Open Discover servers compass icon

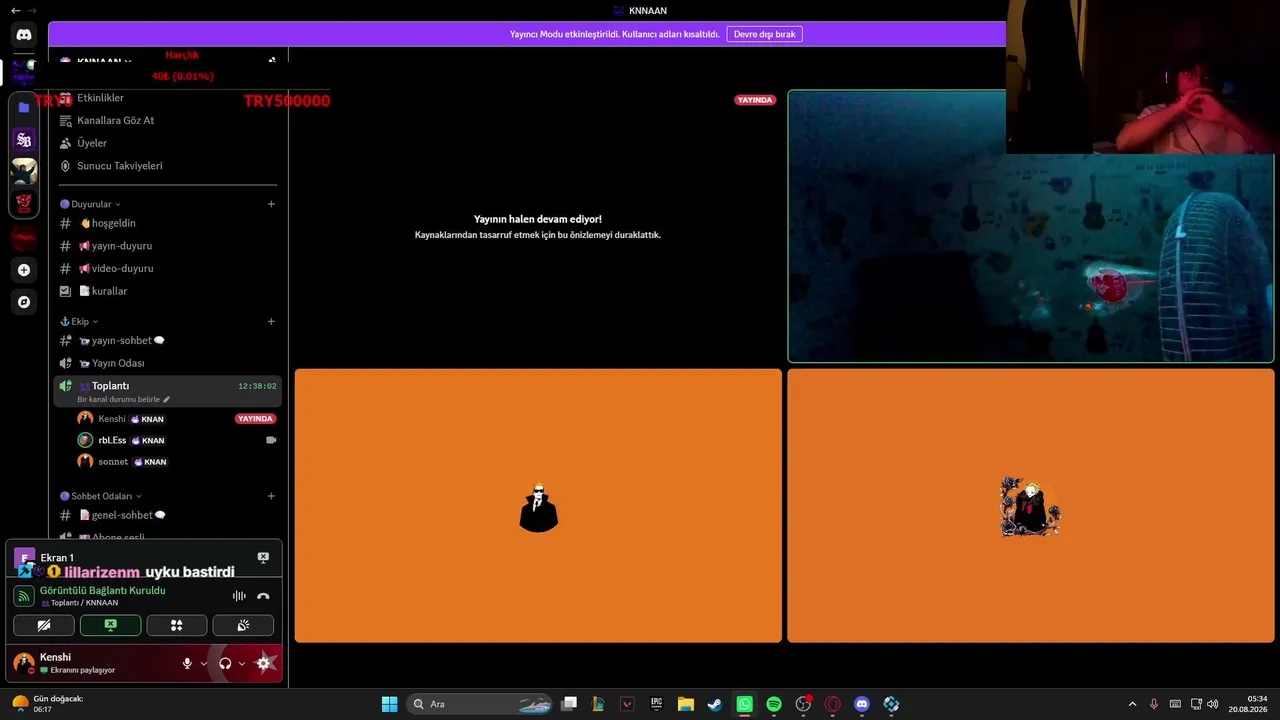[24, 302]
